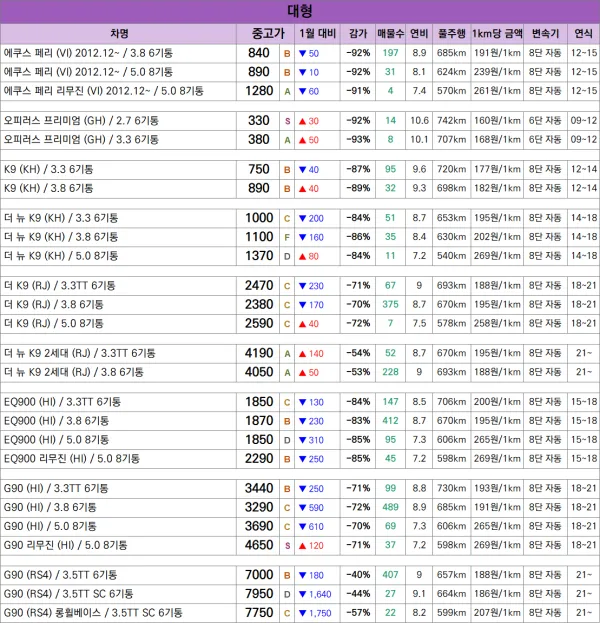
Task: Click the blue down arrow beside 1,750
Action: 302,613
